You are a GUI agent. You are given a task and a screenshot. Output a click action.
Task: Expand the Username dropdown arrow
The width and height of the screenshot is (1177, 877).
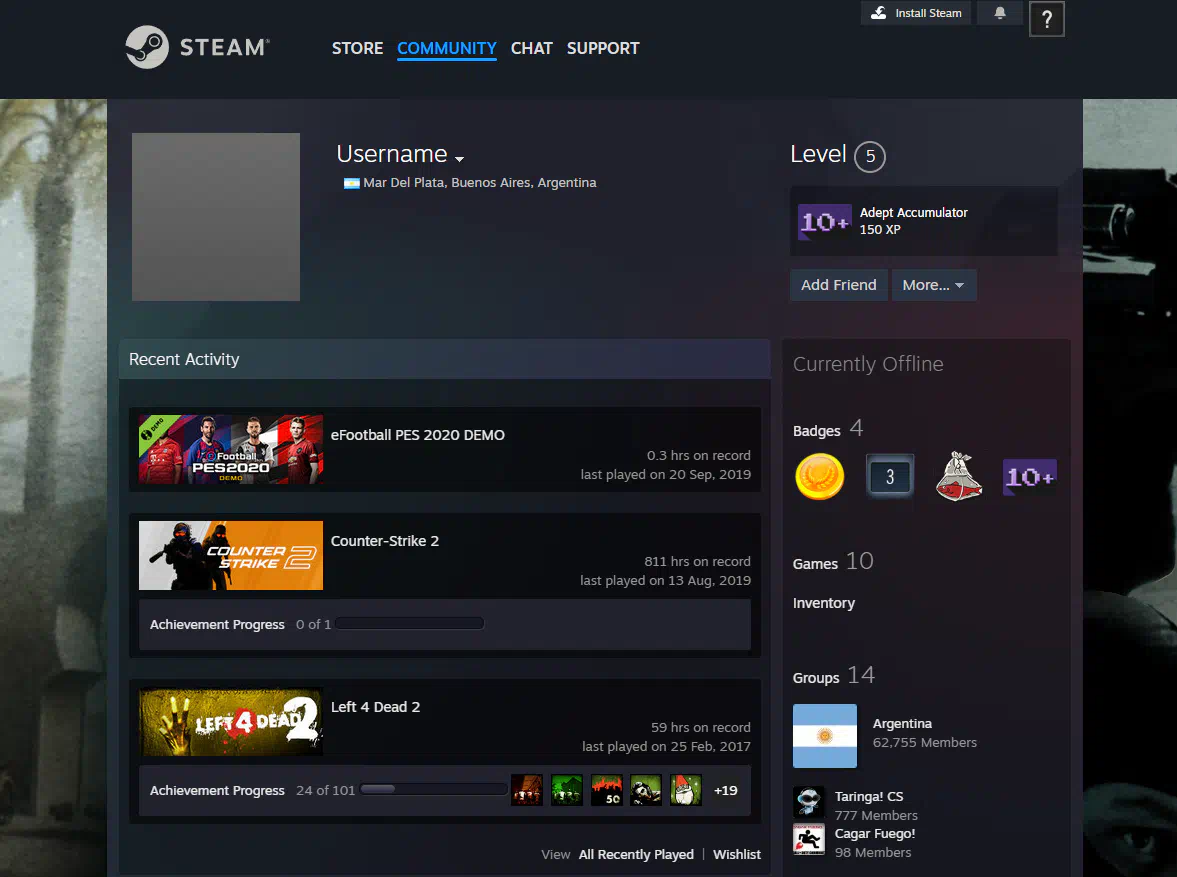click(459, 158)
